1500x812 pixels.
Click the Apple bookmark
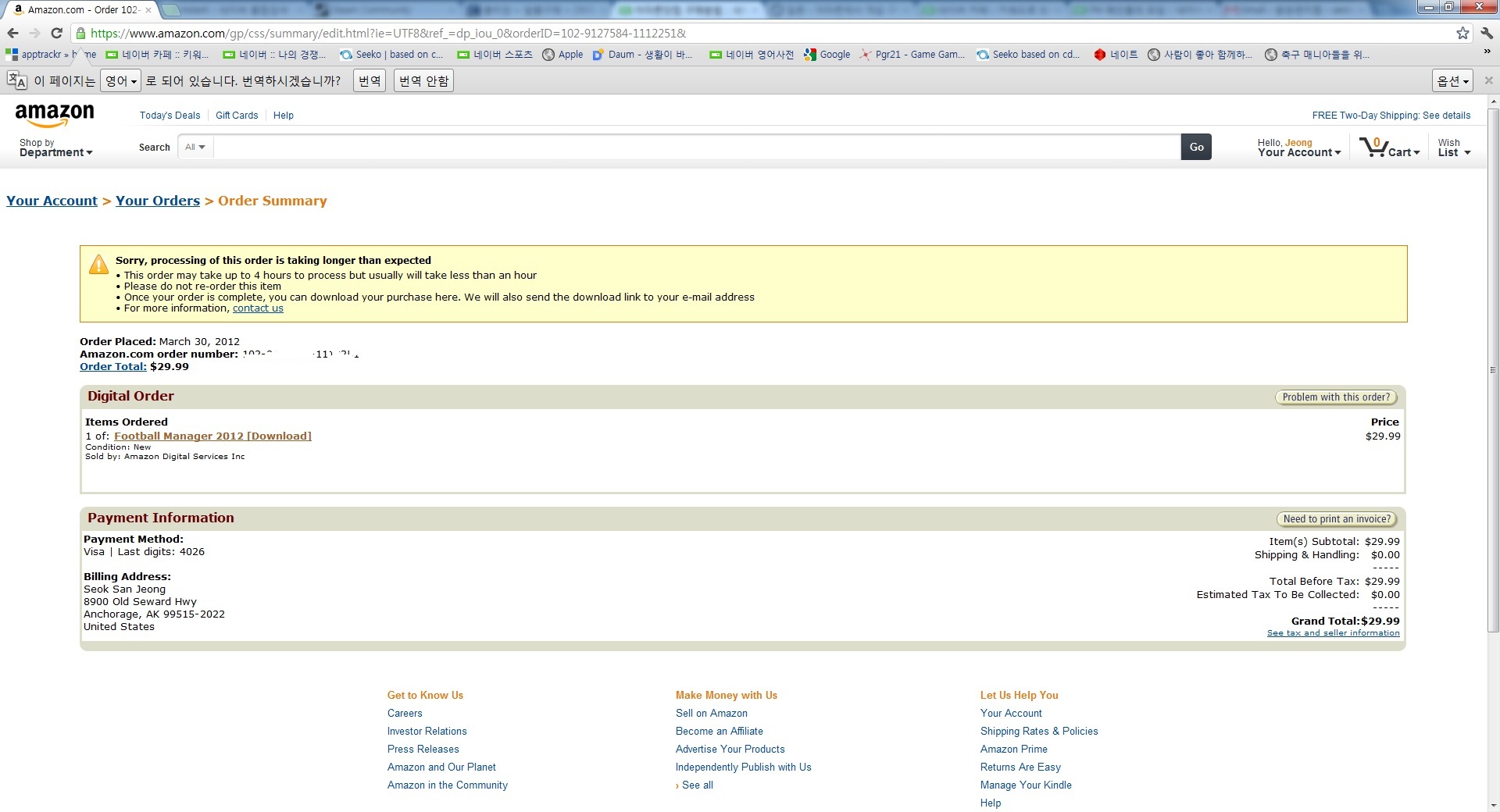pyautogui.click(x=562, y=55)
